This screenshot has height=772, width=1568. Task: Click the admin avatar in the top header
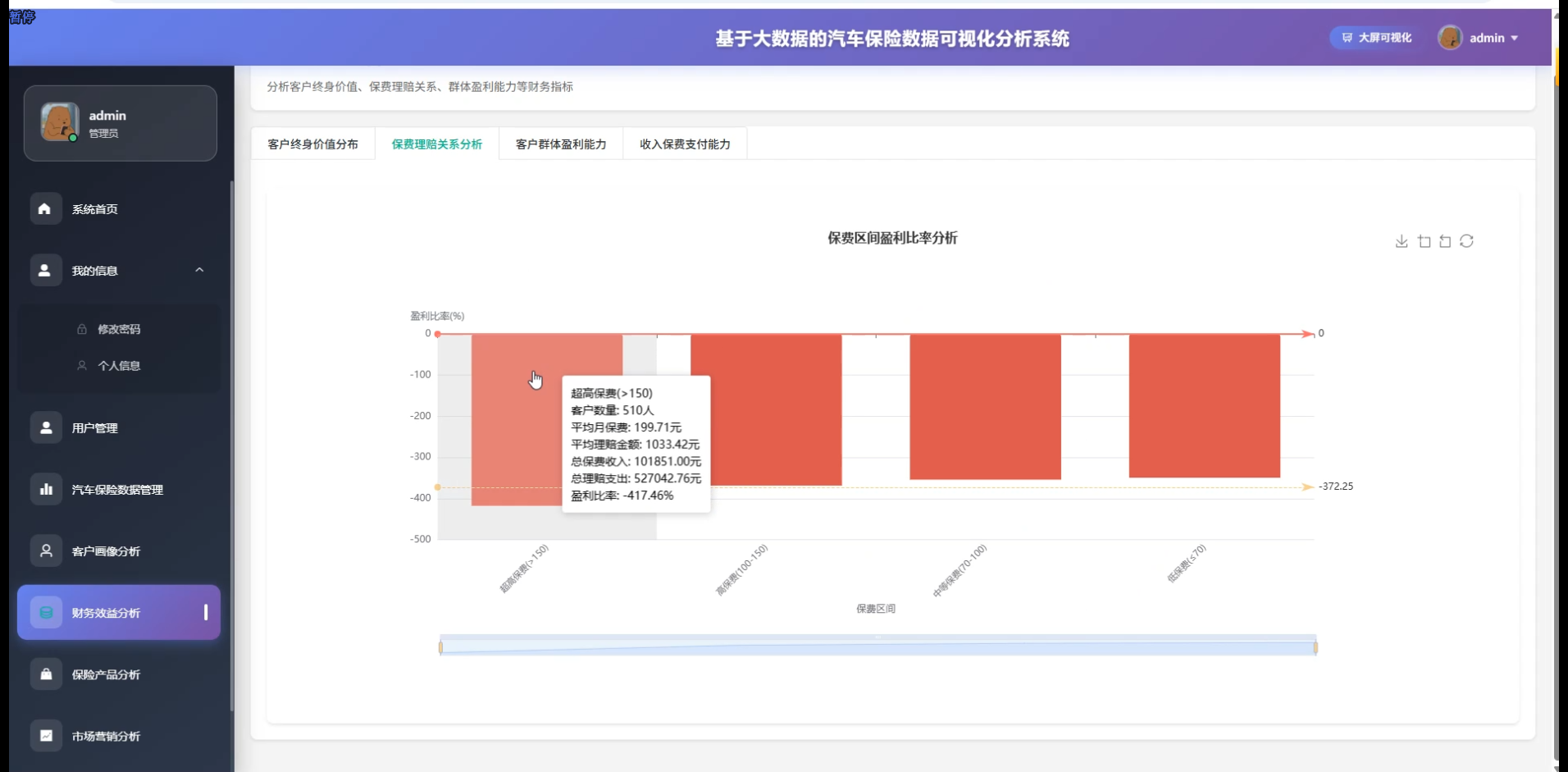[1450, 38]
